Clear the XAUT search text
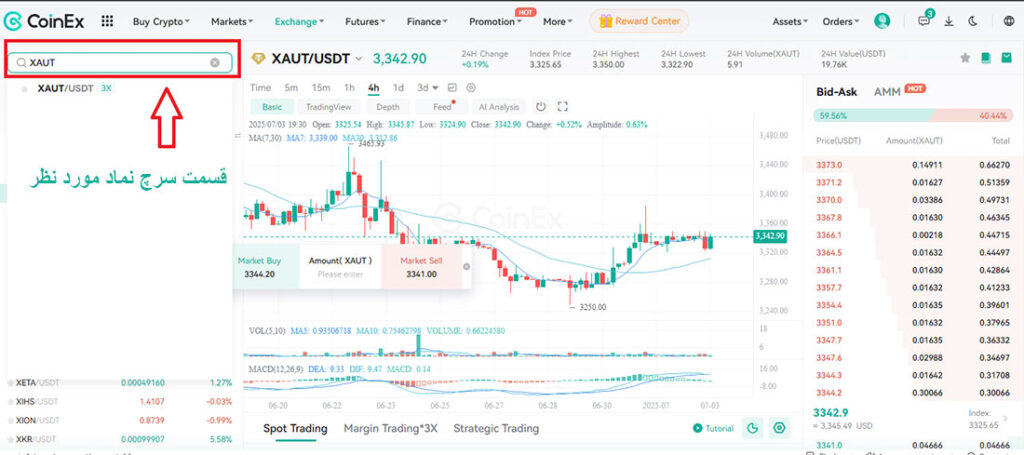 pyautogui.click(x=215, y=63)
